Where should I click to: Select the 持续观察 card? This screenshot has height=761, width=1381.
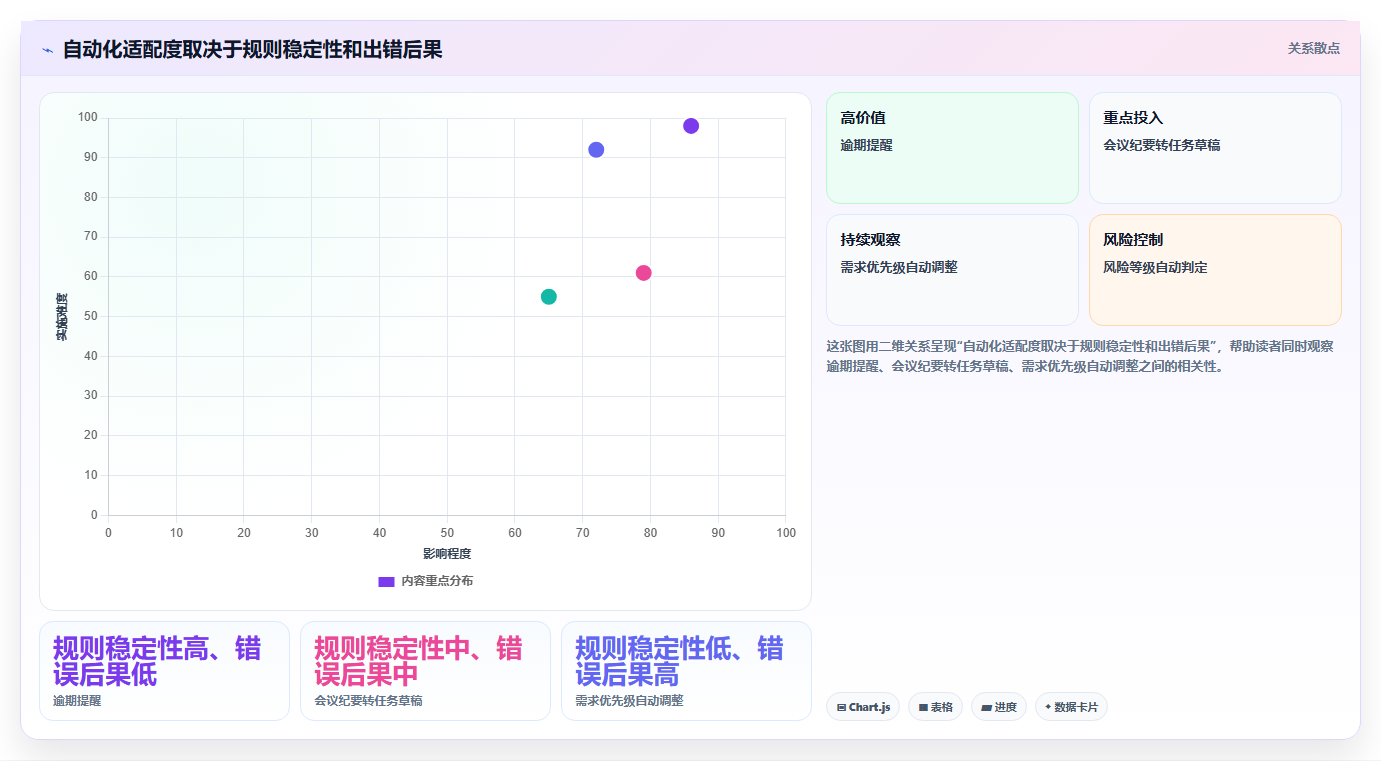pyautogui.click(x=952, y=270)
